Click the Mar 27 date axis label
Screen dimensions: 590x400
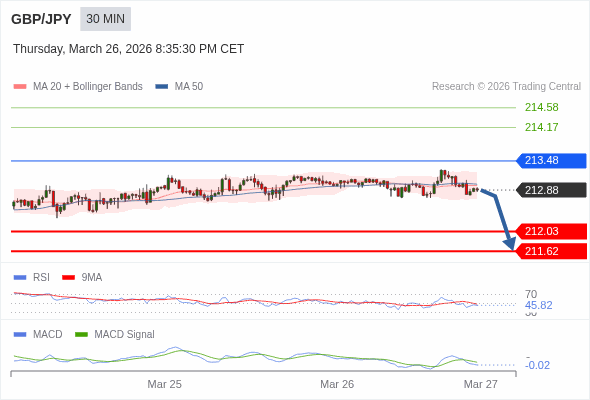(x=481, y=384)
